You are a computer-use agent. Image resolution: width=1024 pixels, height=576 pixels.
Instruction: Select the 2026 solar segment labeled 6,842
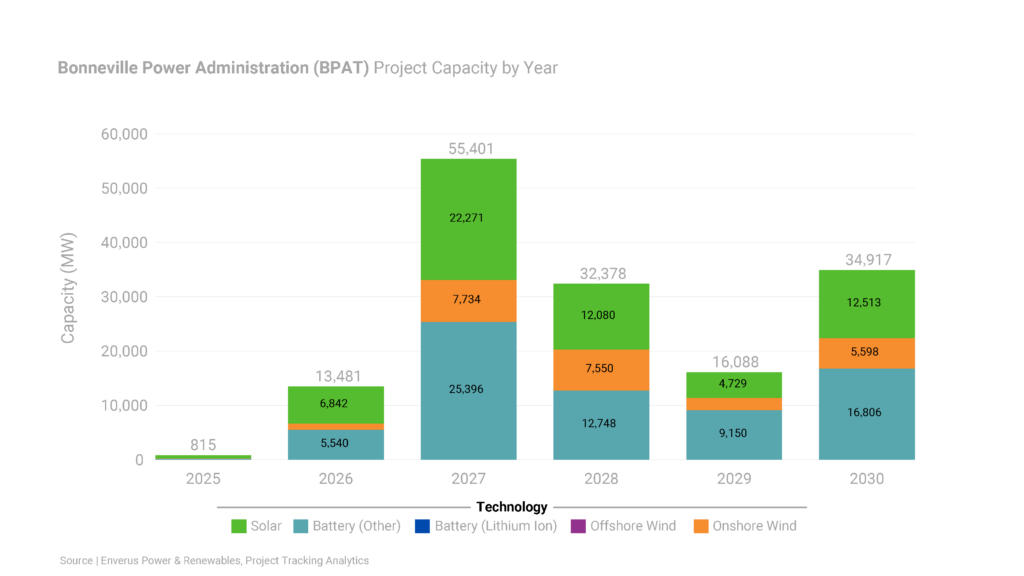335,404
